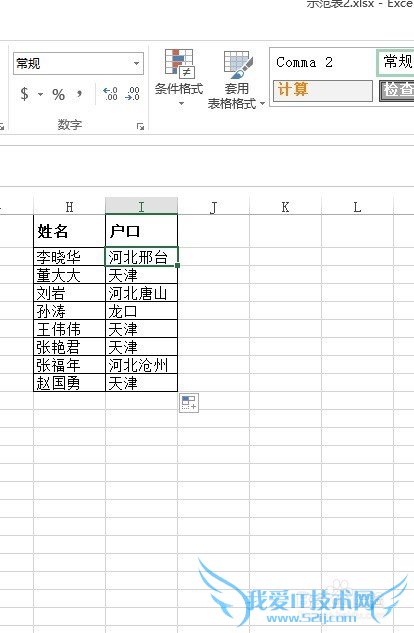
Task: Select cell containing 赵国勇
Action: 69,382
